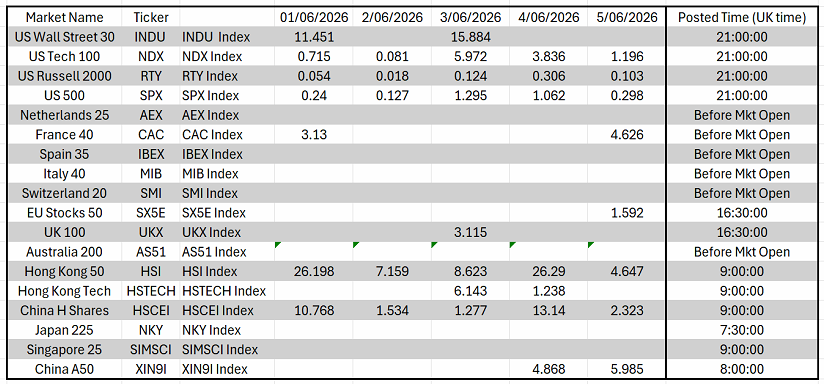Click the 'XIN9I Index' cell

pos(227,369)
